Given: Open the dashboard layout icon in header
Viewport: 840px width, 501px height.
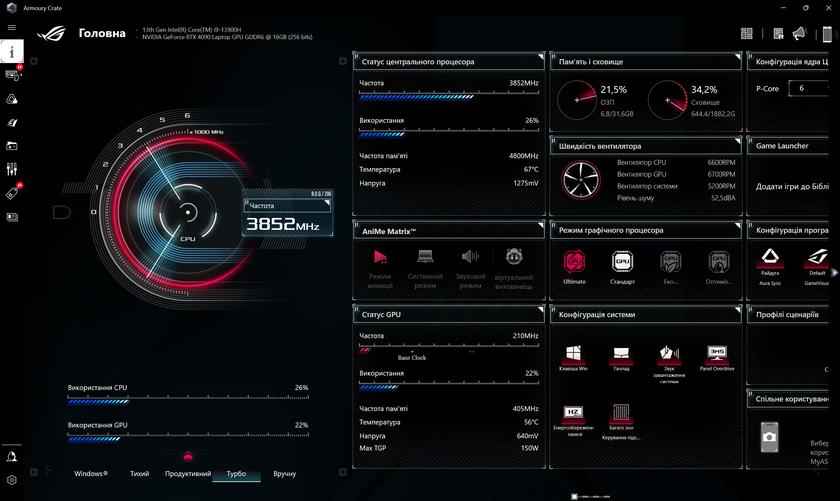Looking at the screenshot, I should pos(746,33).
